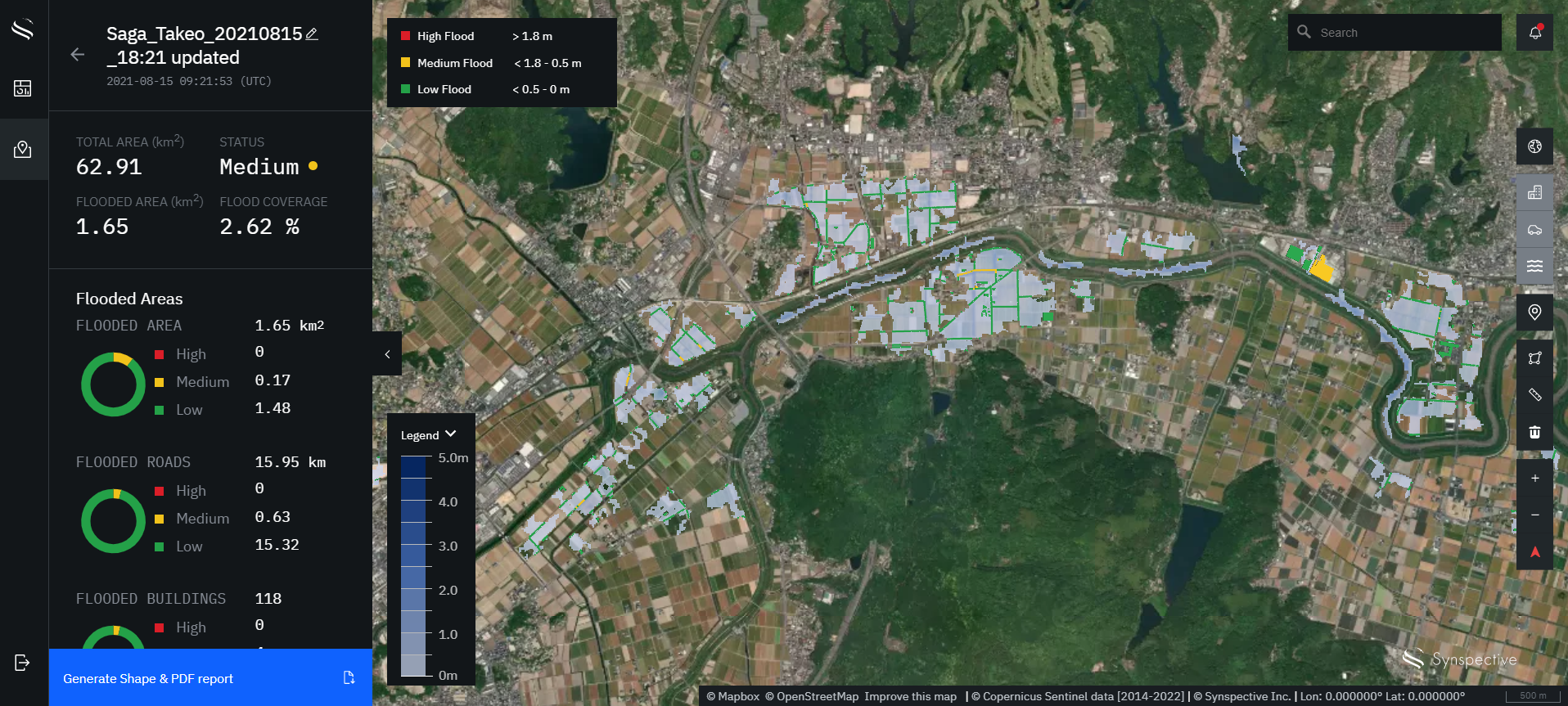Click the yellow Medium Flood legend swatch
This screenshot has height=706, width=1568.
(405, 62)
